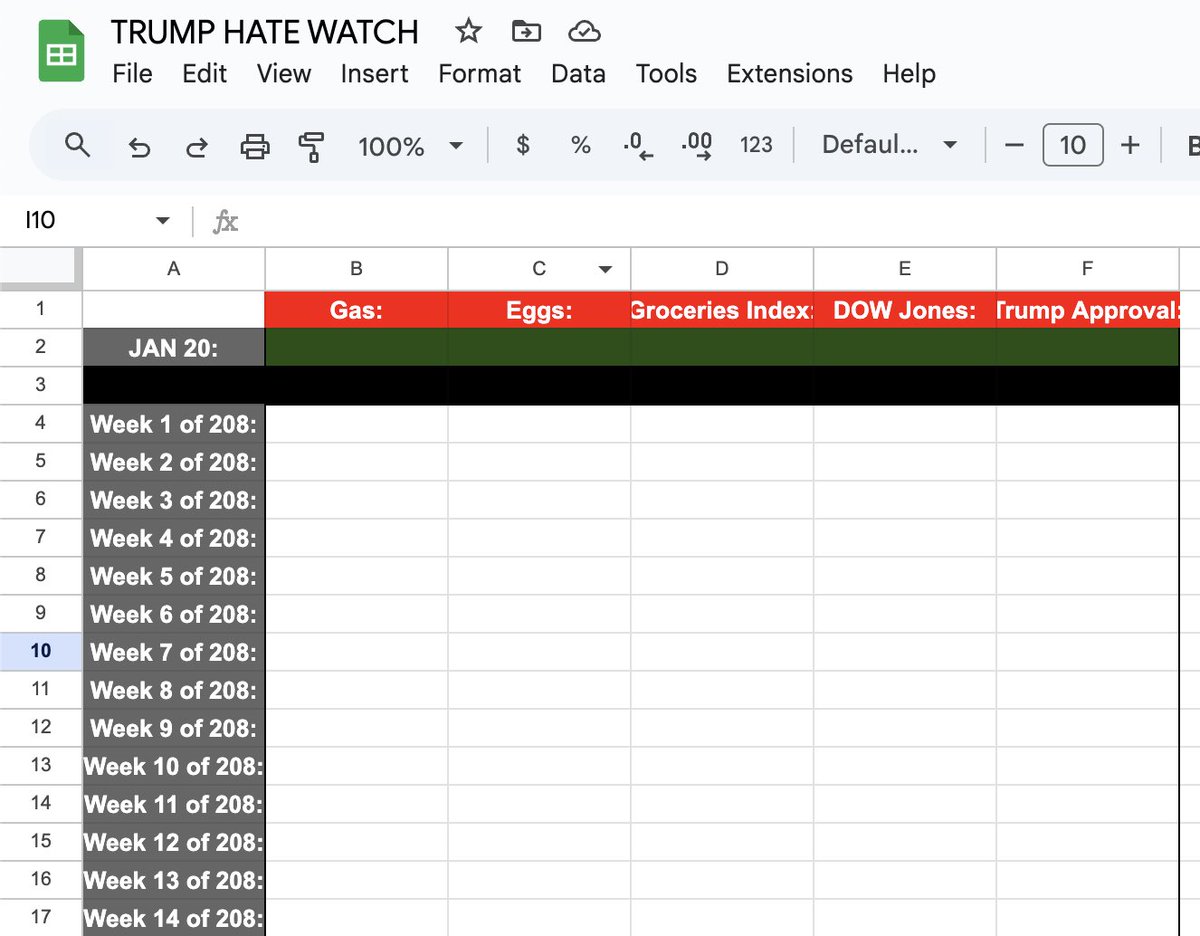Viewport: 1200px width, 936px height.
Task: Click the red Gas: header cell
Action: 356,309
